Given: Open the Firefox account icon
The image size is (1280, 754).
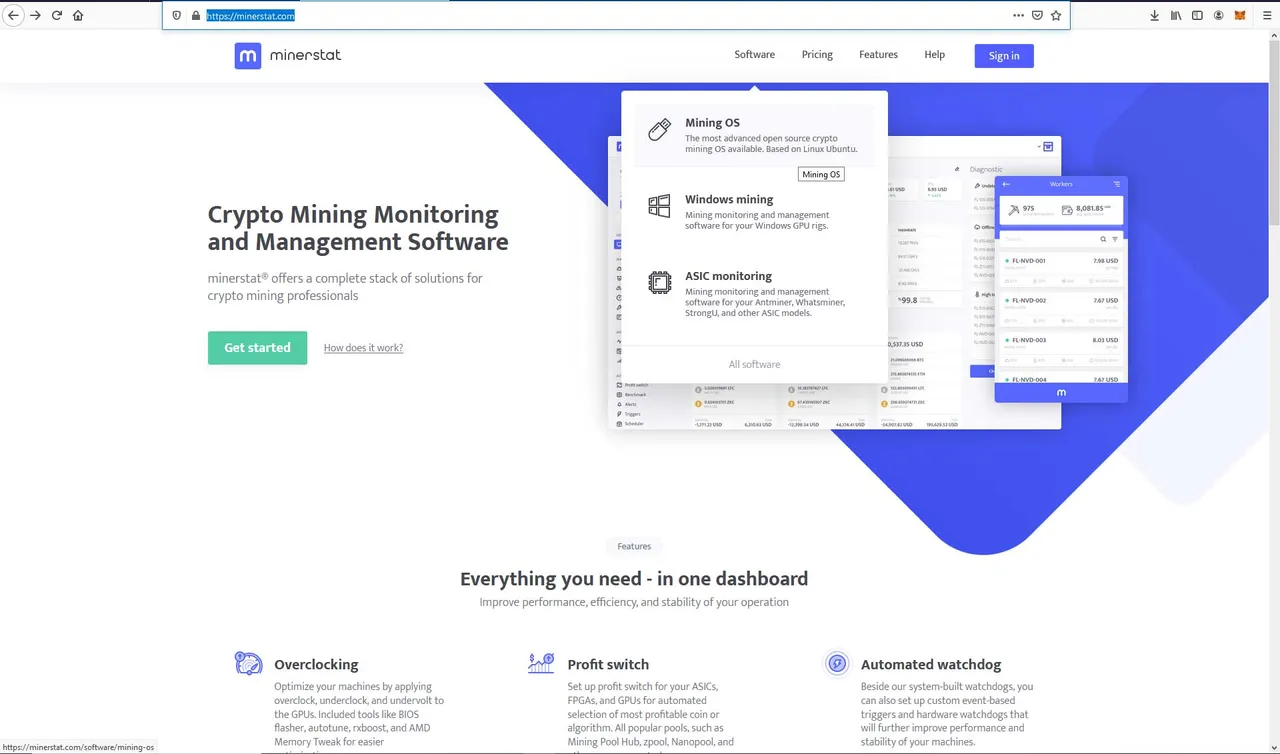Looking at the screenshot, I should [x=1219, y=15].
